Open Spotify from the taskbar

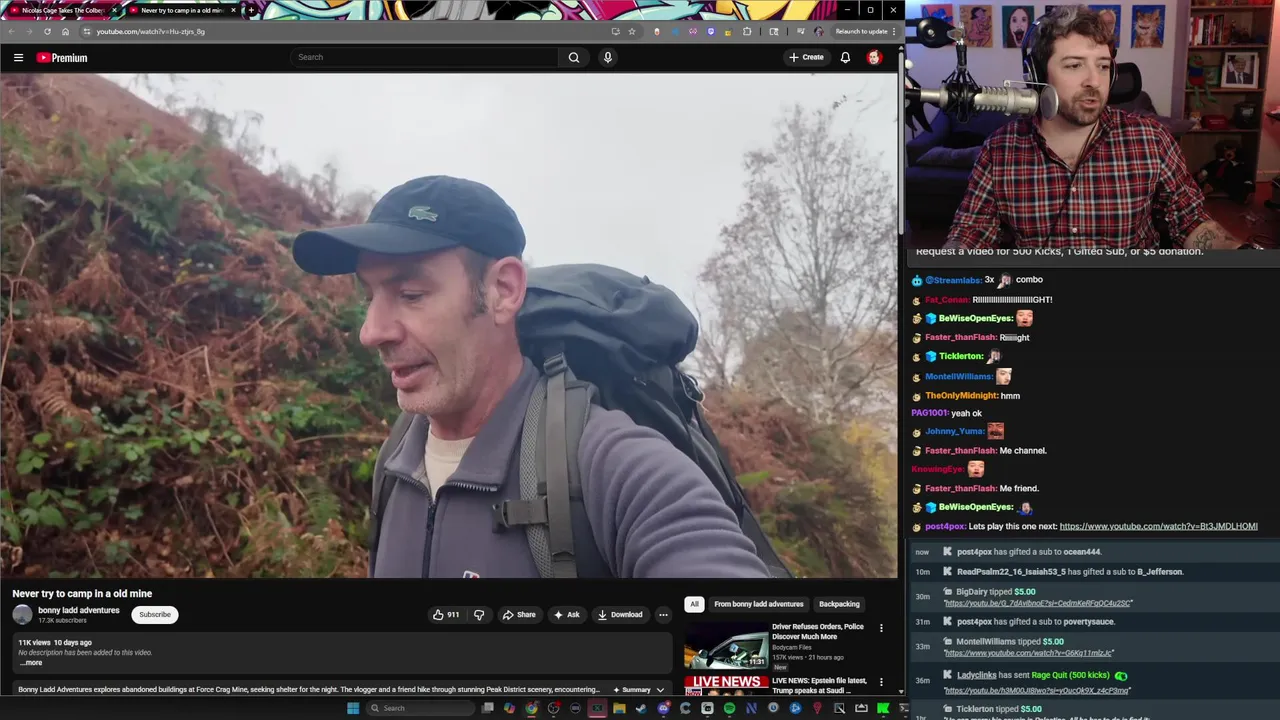tap(729, 708)
